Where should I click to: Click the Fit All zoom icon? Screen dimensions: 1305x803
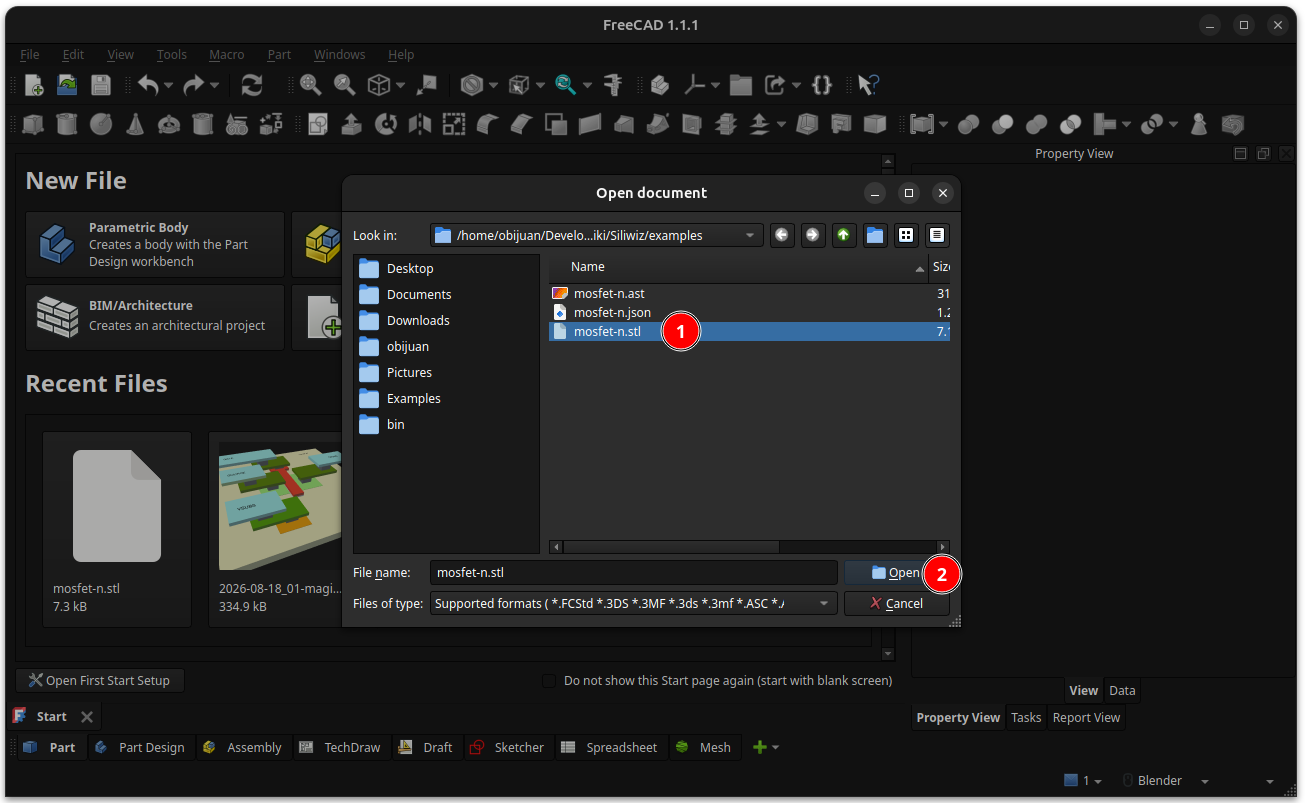click(311, 86)
